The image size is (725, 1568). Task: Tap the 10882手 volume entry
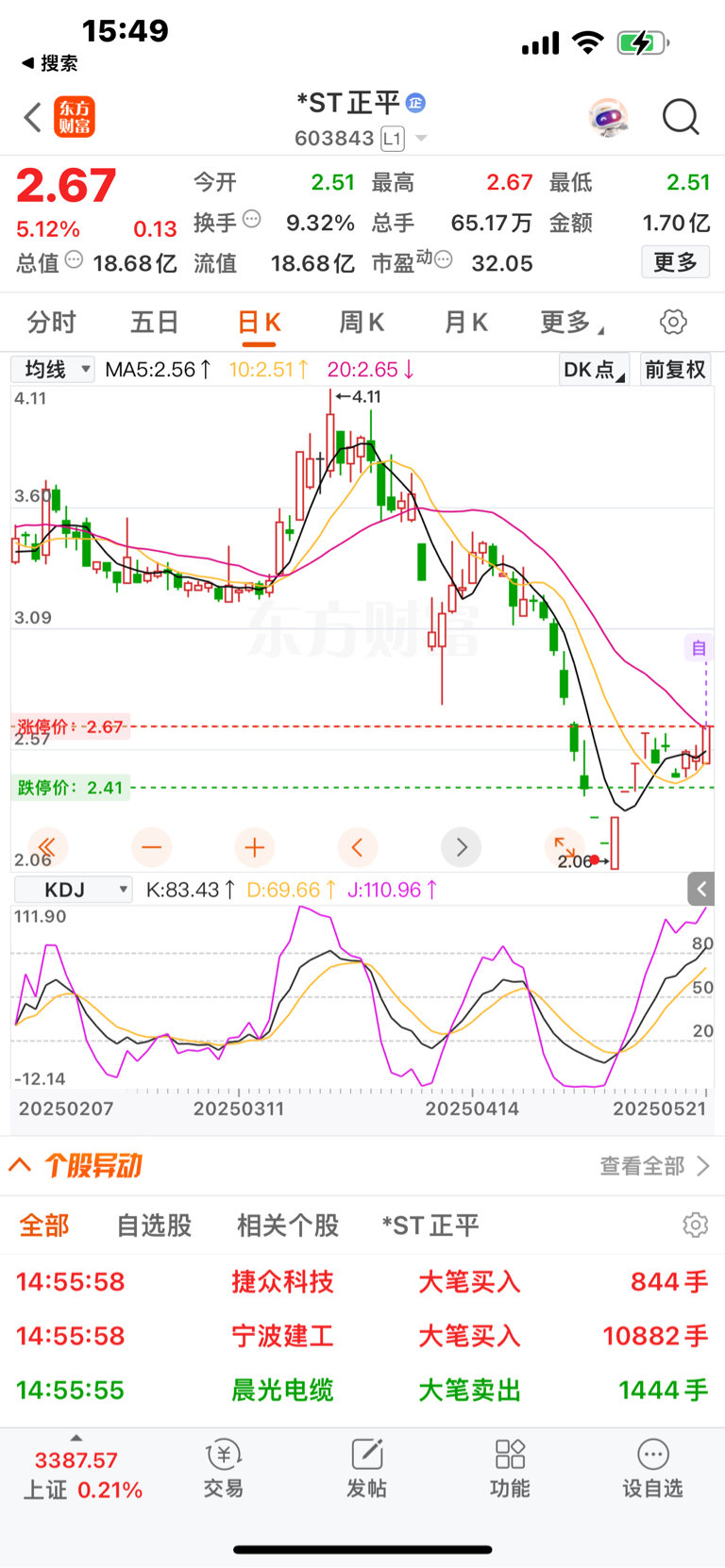coord(655,1336)
